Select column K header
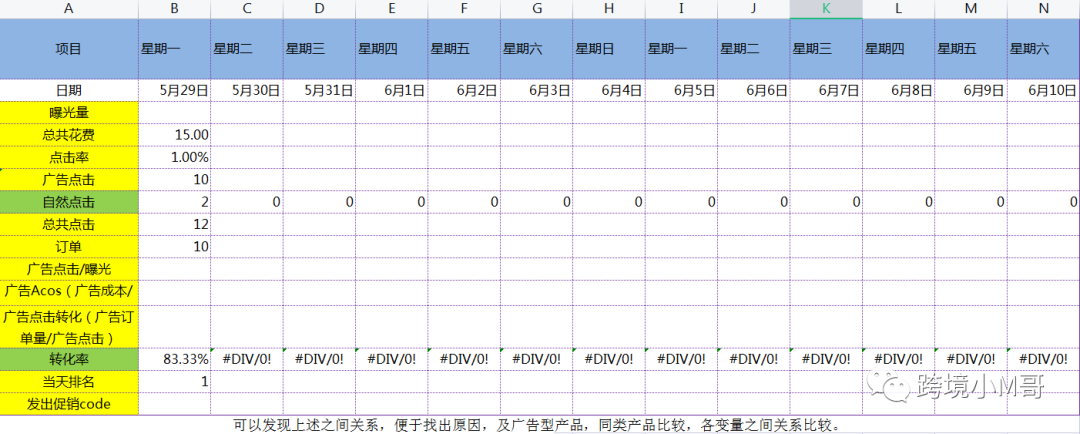This screenshot has height=434, width=1080. pyautogui.click(x=826, y=8)
